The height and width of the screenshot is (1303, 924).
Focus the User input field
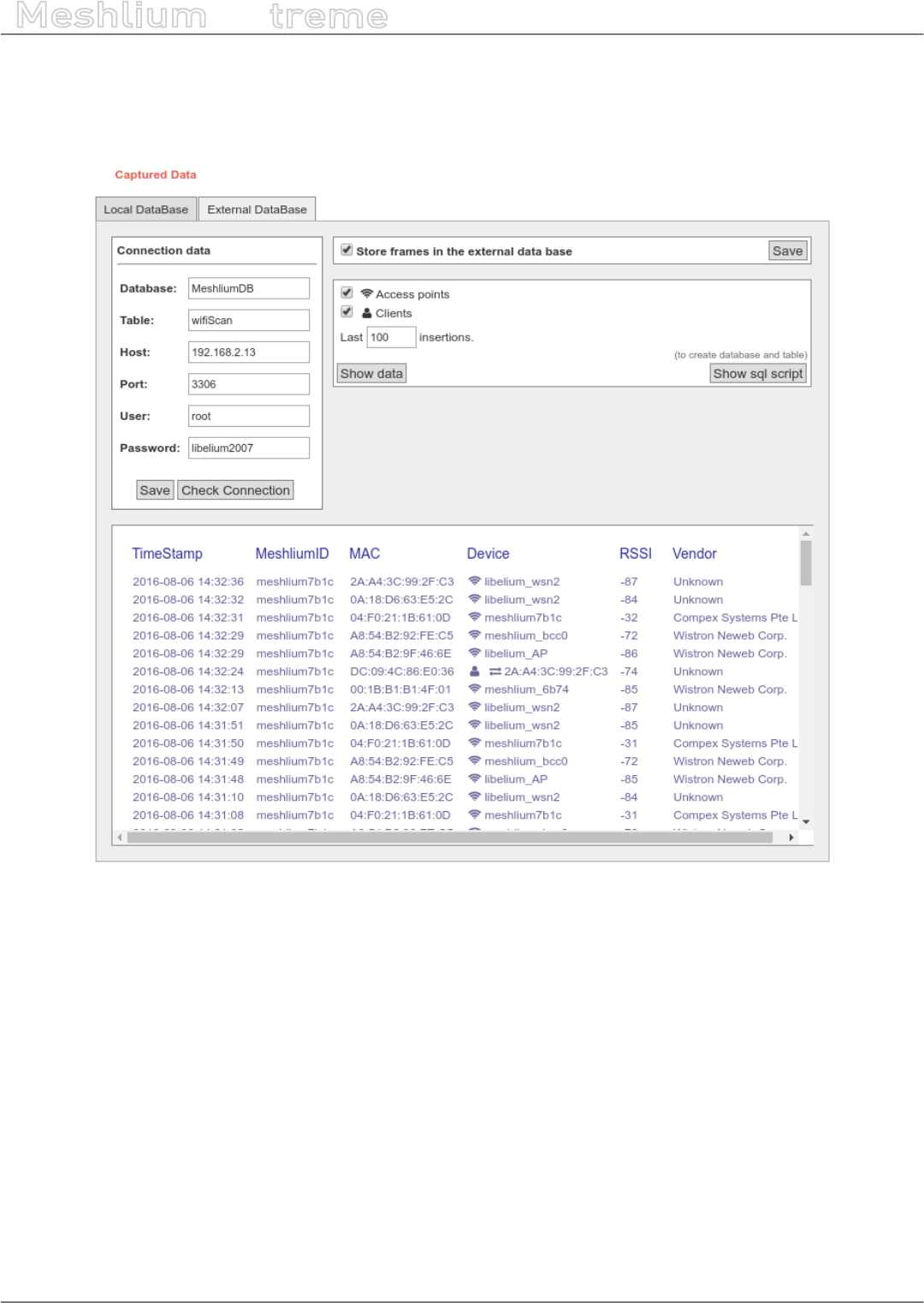pyautogui.click(x=249, y=416)
